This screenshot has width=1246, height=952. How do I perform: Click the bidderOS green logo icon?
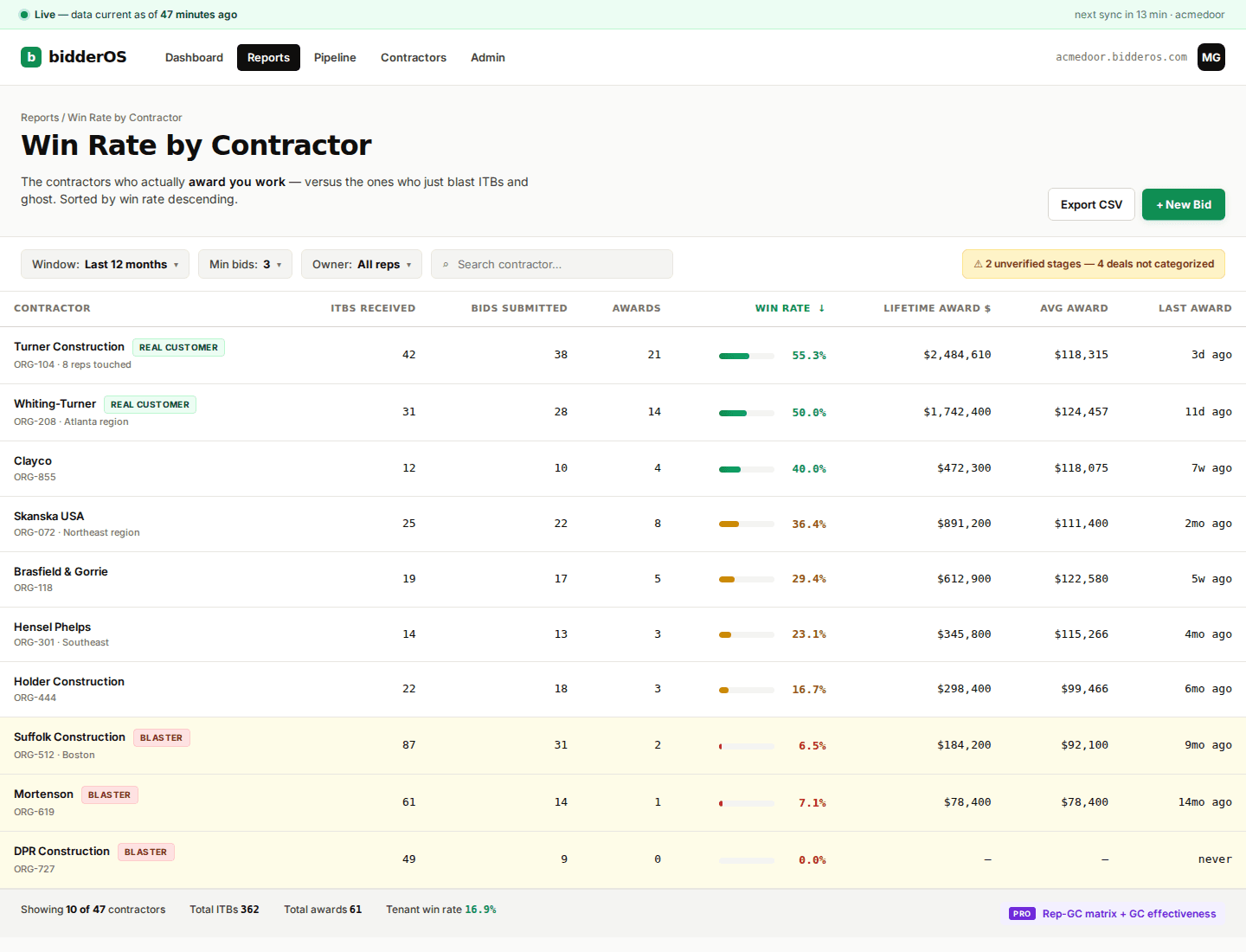tap(31, 57)
